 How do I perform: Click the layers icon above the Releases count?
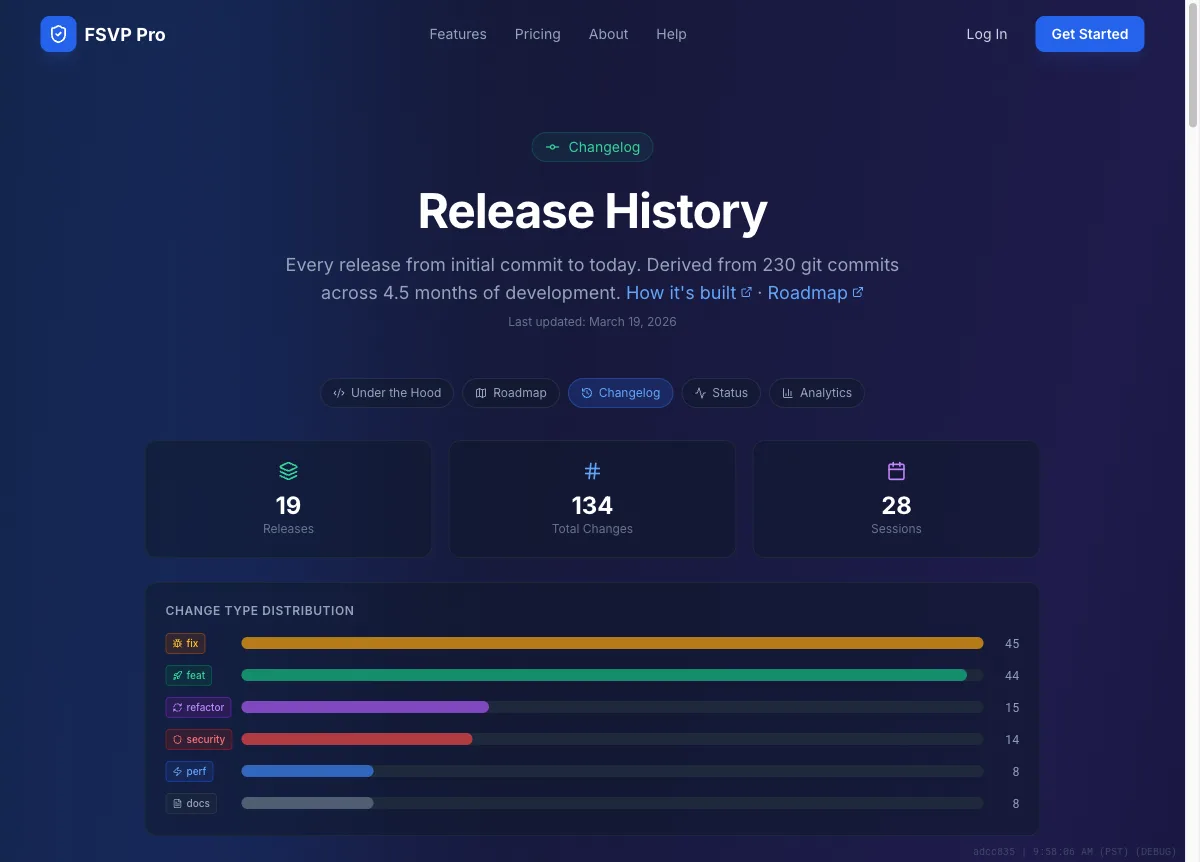pos(288,470)
